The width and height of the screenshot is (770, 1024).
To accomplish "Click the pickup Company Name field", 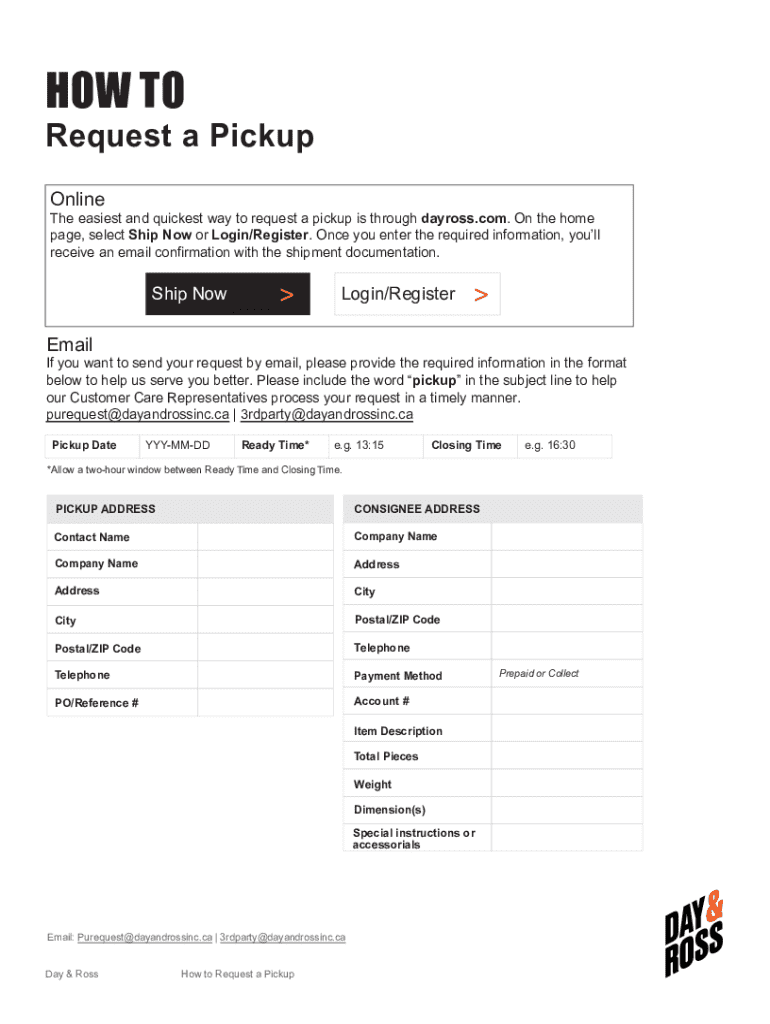I will (264, 564).
